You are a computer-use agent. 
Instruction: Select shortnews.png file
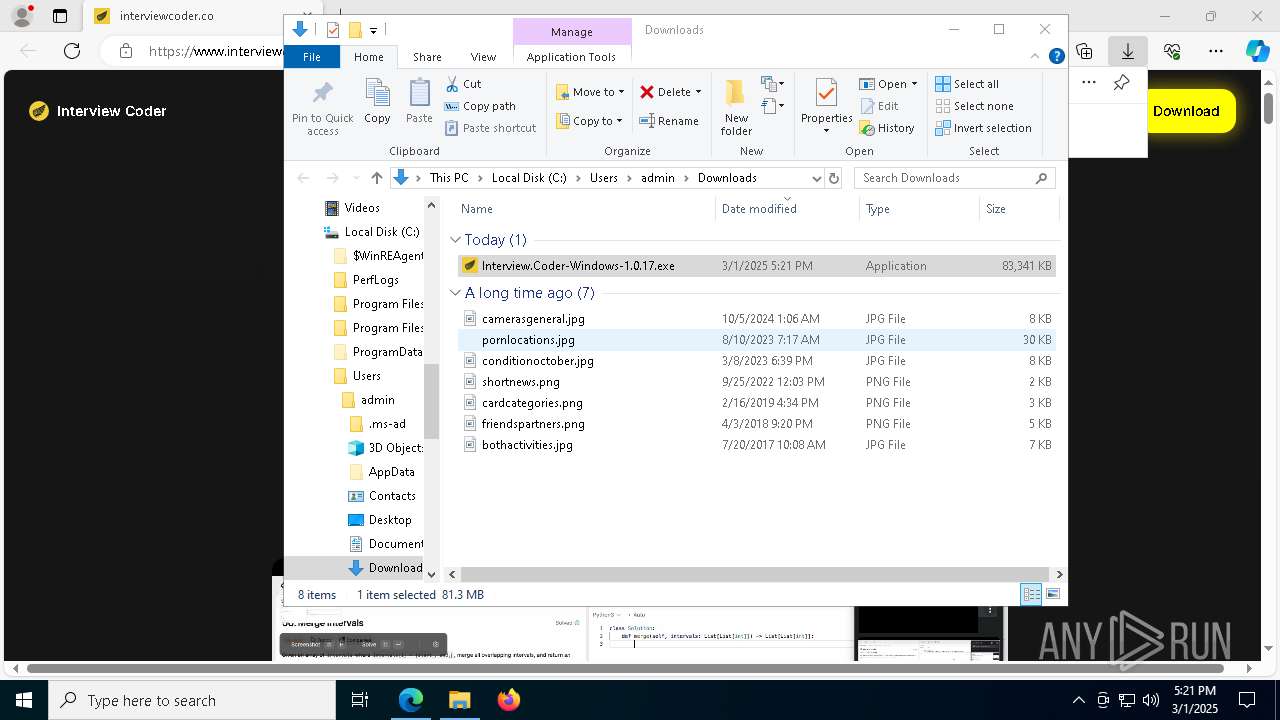756,382
